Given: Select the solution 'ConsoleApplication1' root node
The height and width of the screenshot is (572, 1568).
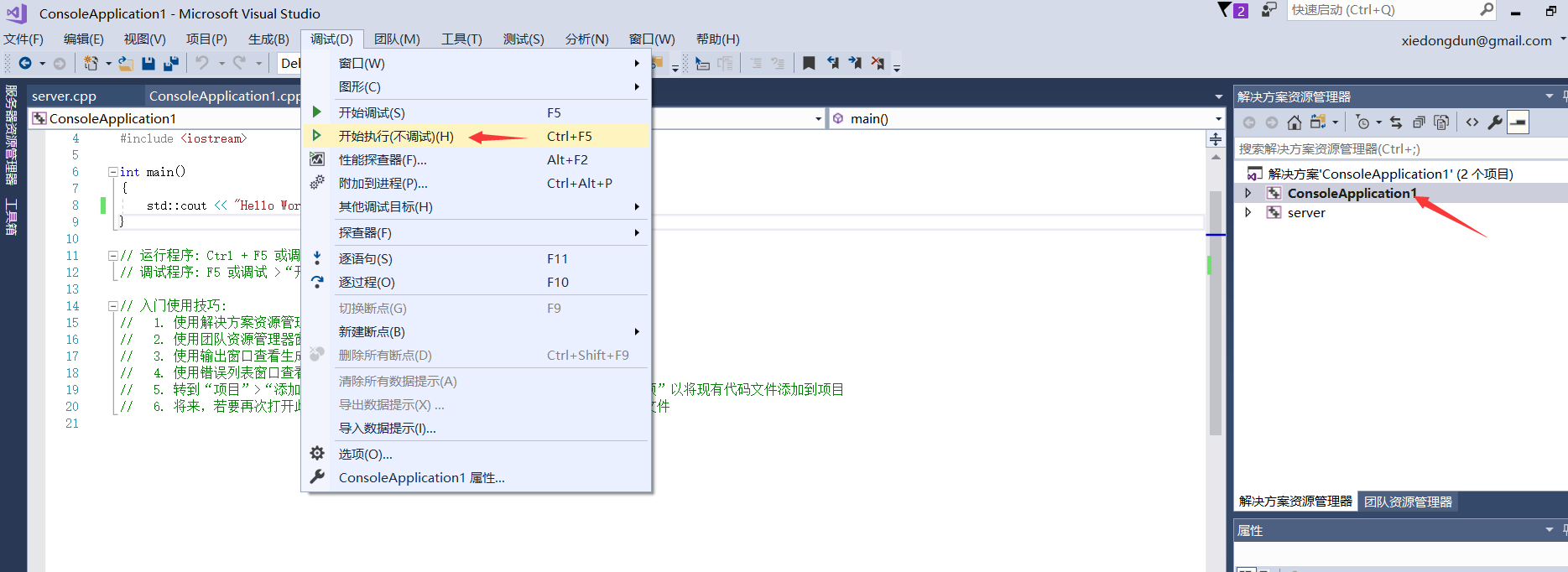Looking at the screenshot, I should point(1390,174).
